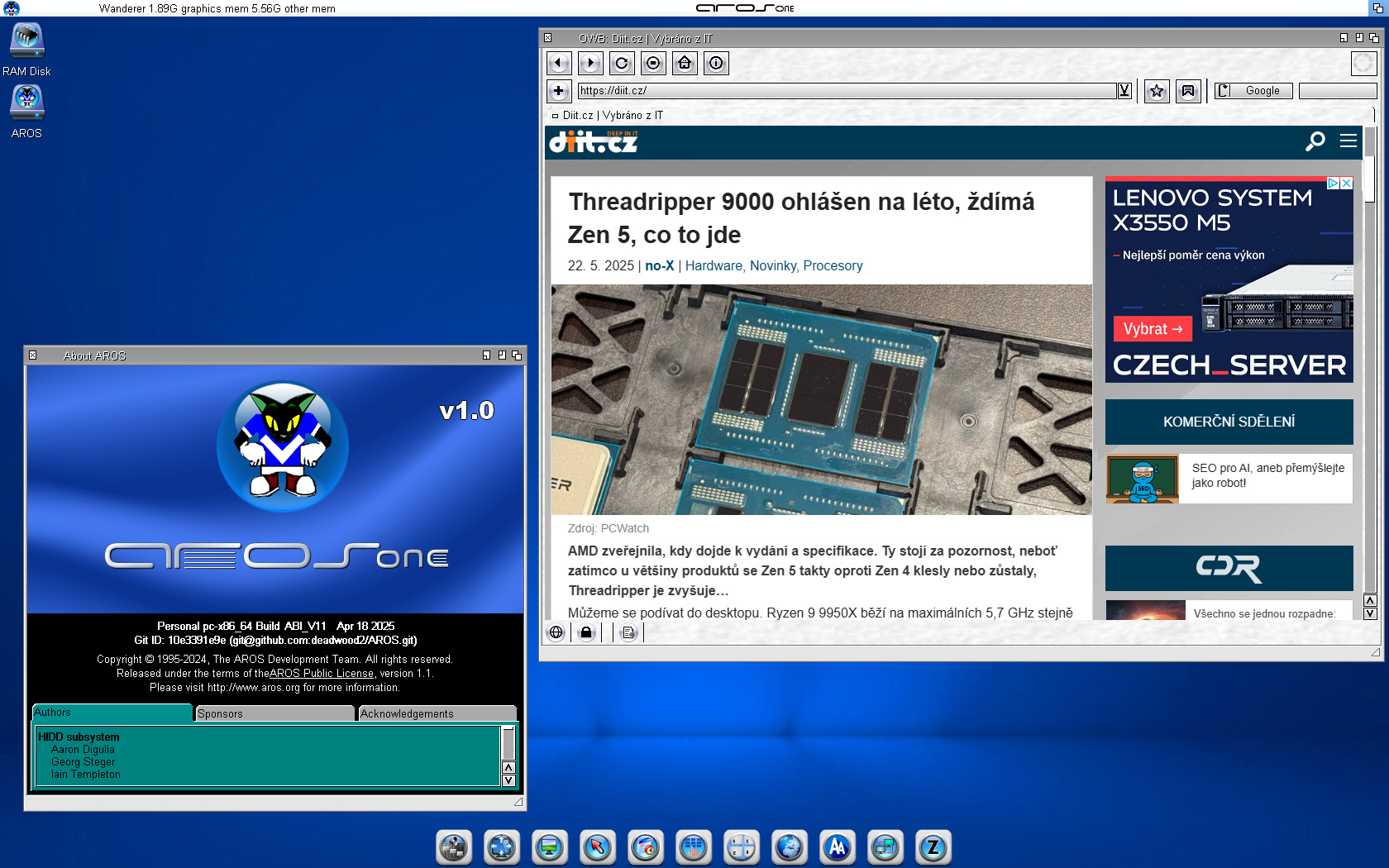This screenshot has width=1389, height=868.
Task: Open the AROS disk desktop icon
Action: click(x=26, y=111)
